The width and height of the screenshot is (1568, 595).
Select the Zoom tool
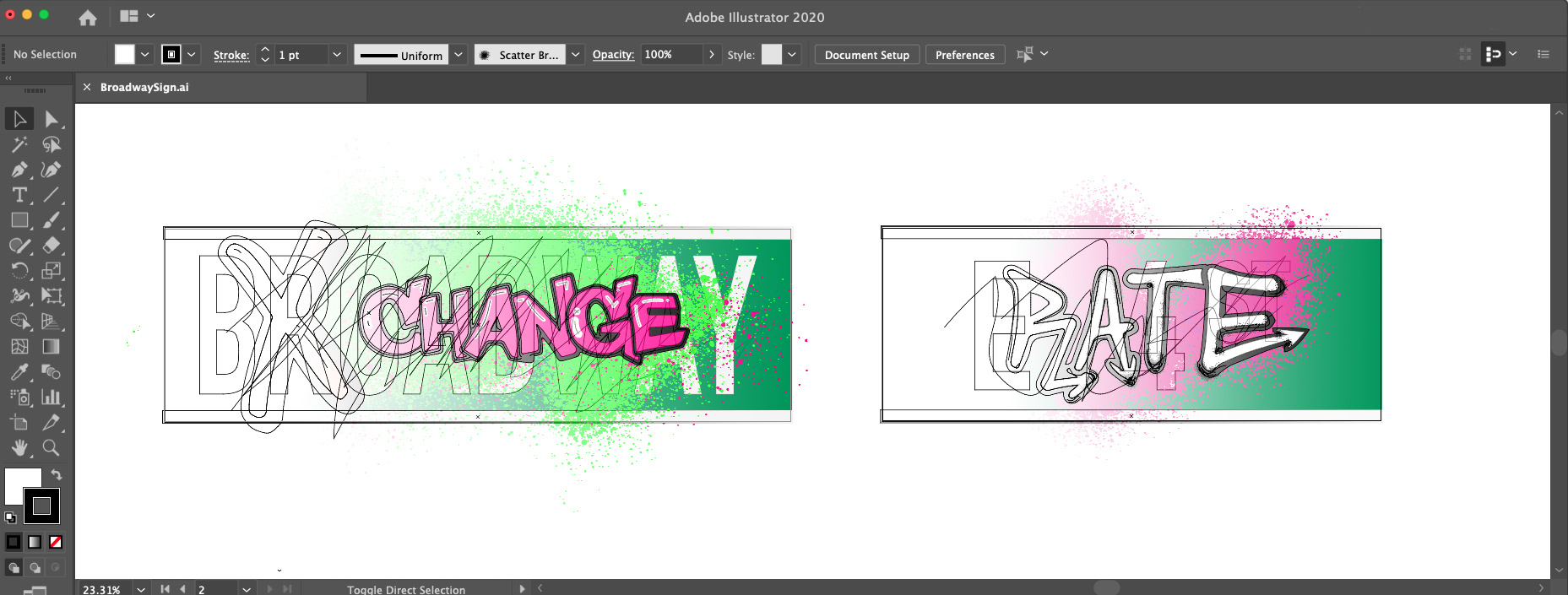[52, 448]
